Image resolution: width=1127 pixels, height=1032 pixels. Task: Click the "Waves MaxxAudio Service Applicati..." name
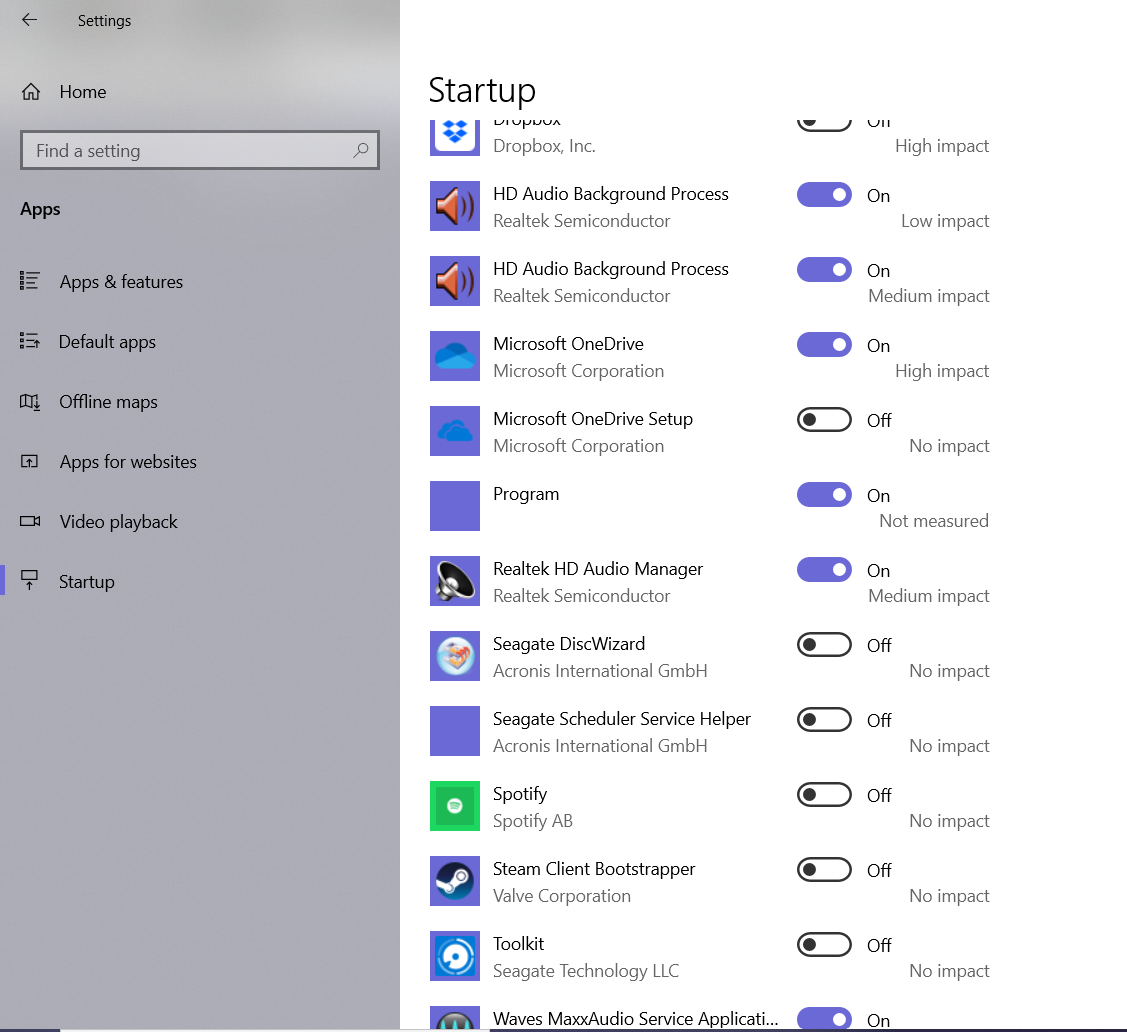635,1019
